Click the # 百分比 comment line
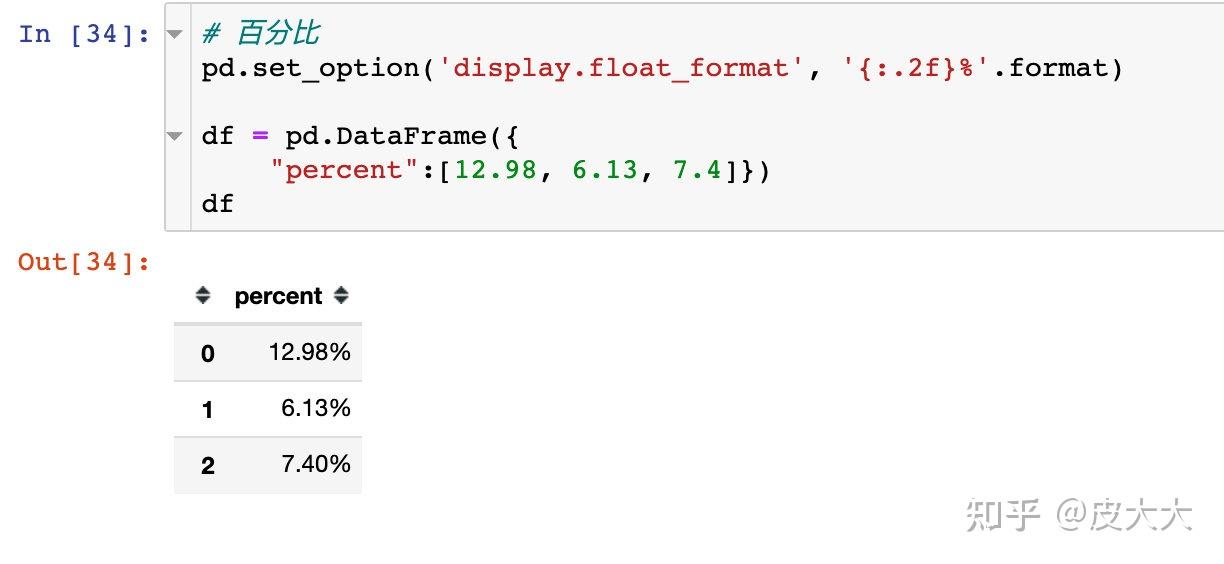 point(261,34)
